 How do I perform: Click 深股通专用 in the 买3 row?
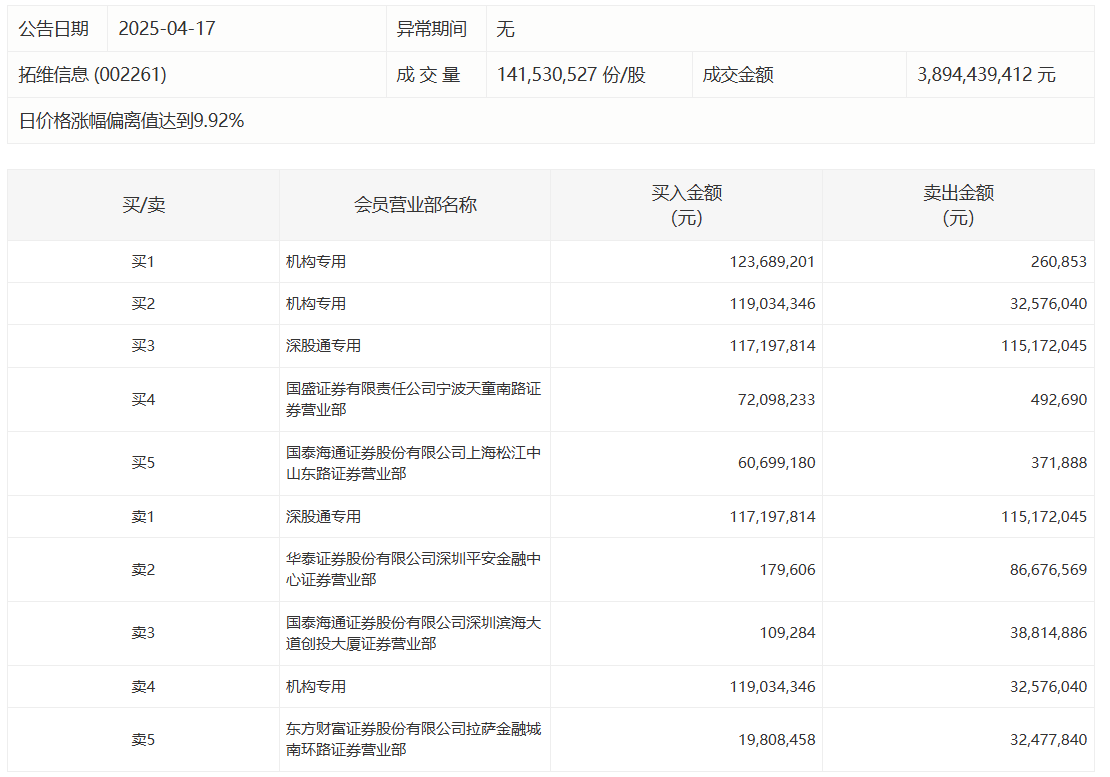[x=324, y=345]
